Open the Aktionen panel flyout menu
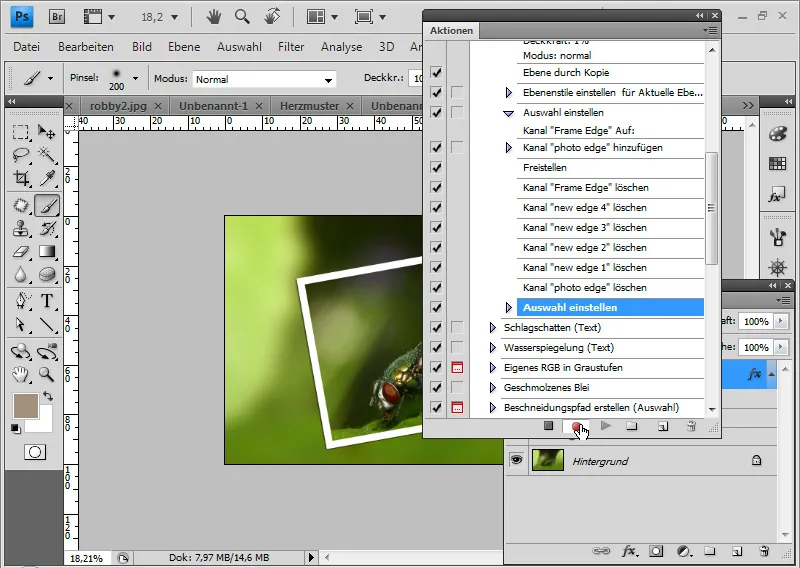800x568 pixels. click(710, 31)
